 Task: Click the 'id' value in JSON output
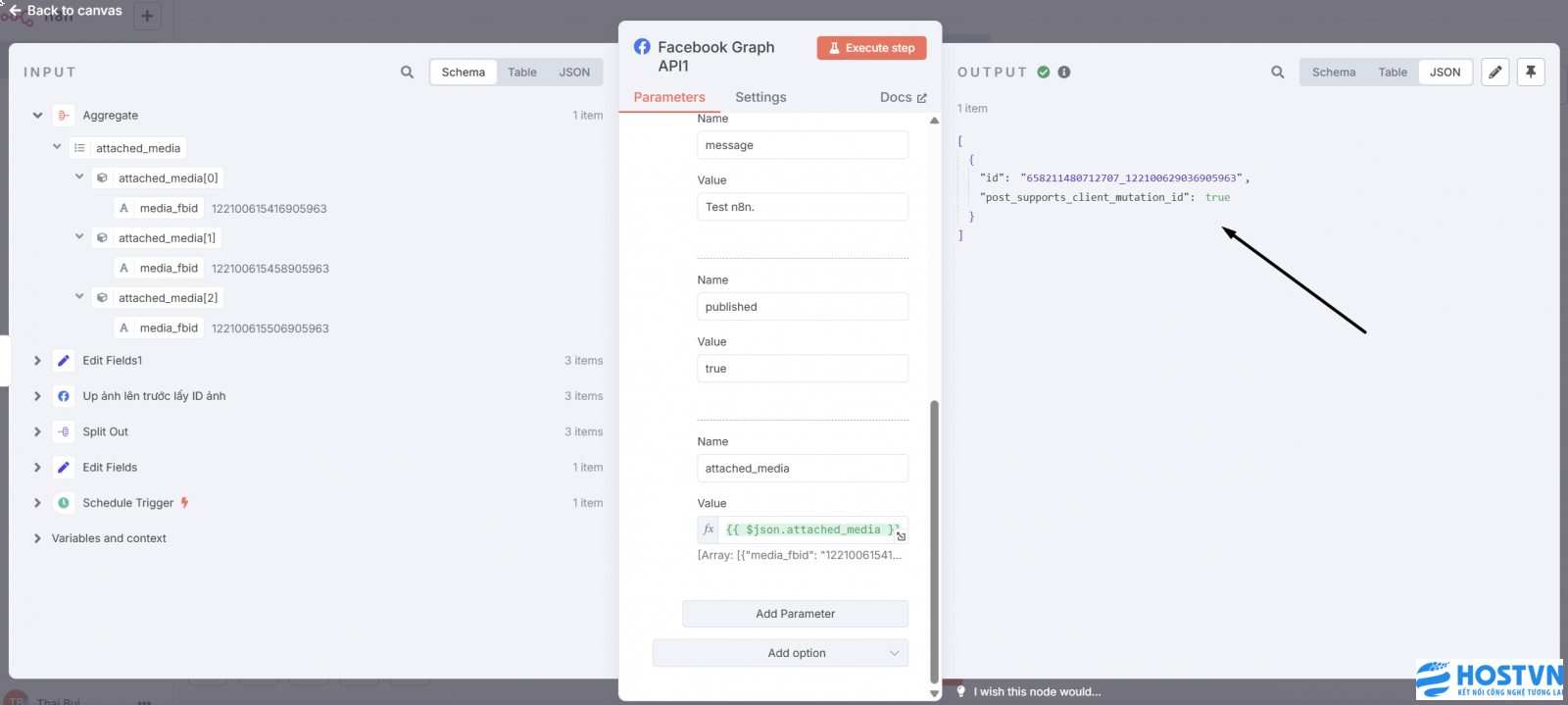[1132, 178]
